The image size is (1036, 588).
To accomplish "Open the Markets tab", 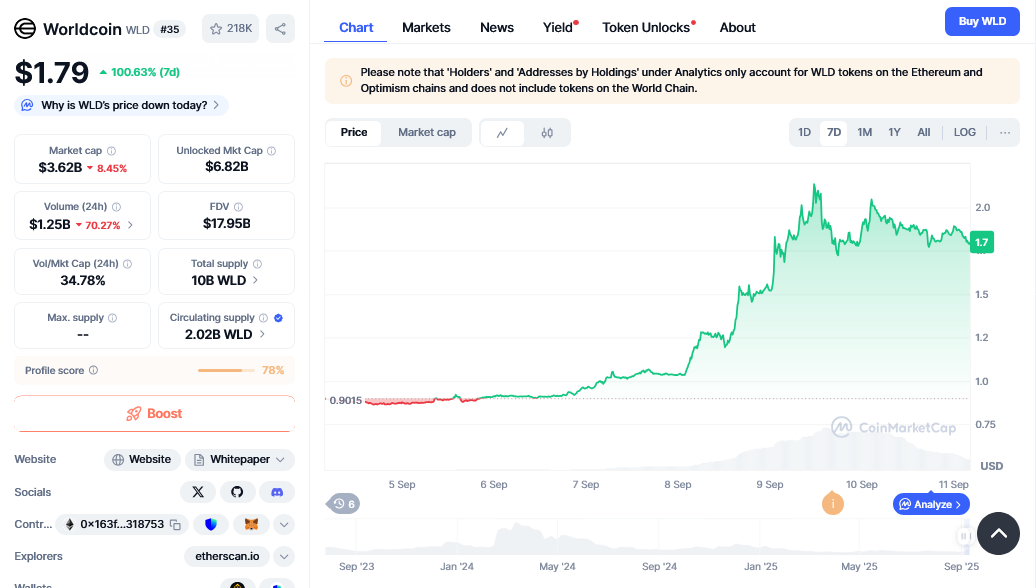I will pyautogui.click(x=426, y=28).
